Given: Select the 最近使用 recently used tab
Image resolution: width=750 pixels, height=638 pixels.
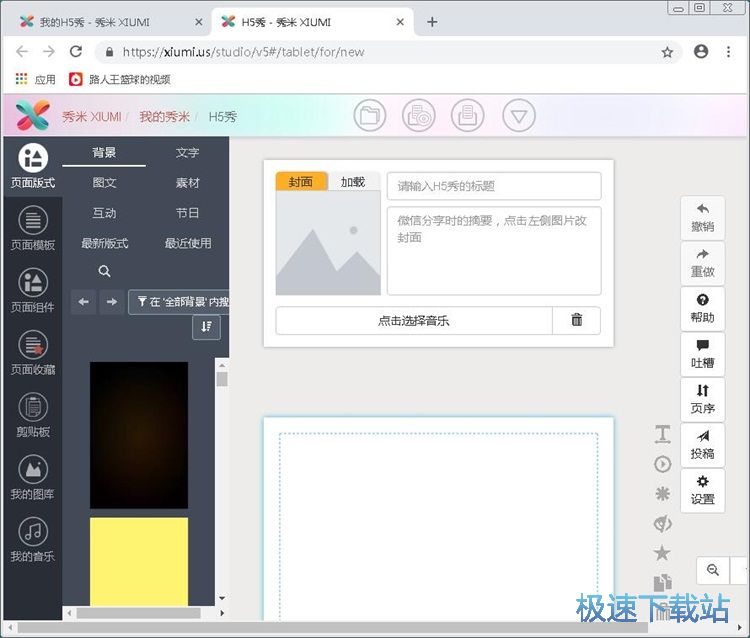Looking at the screenshot, I should pos(188,243).
